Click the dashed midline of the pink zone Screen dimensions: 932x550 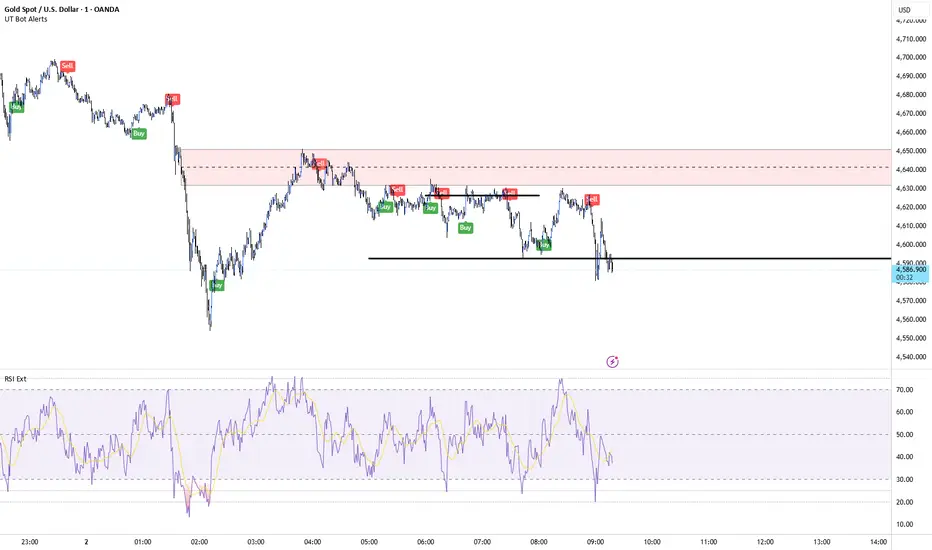click(536, 168)
